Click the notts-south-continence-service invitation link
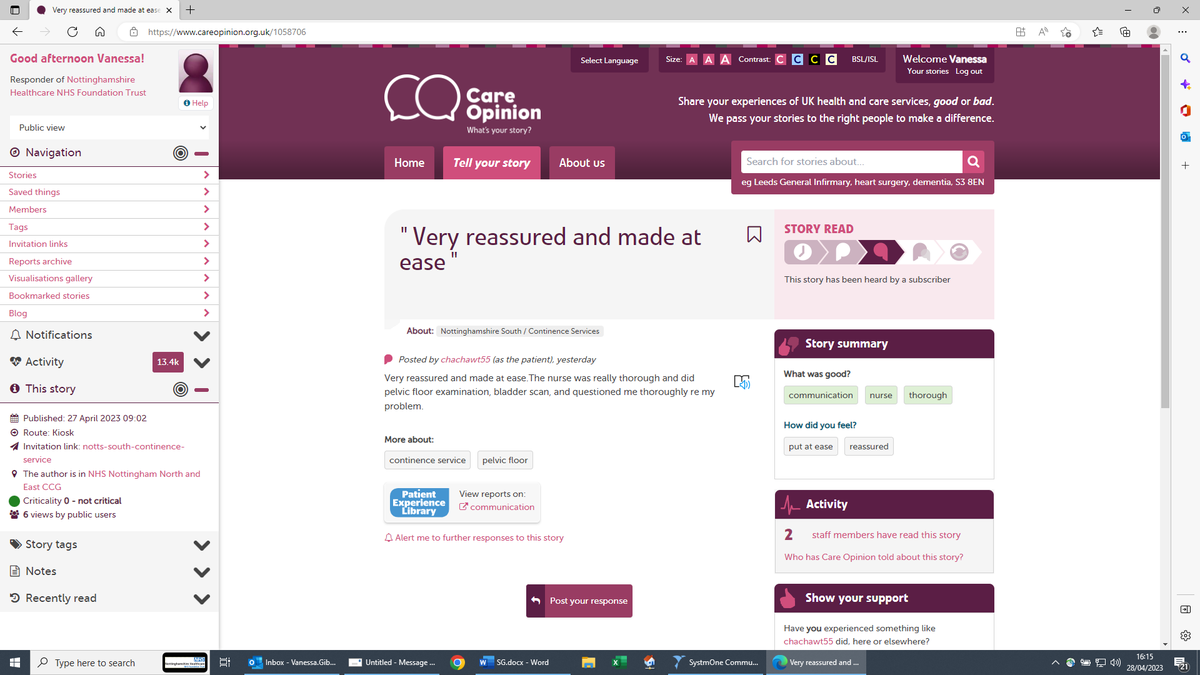1200x675 pixels. click(x=104, y=453)
